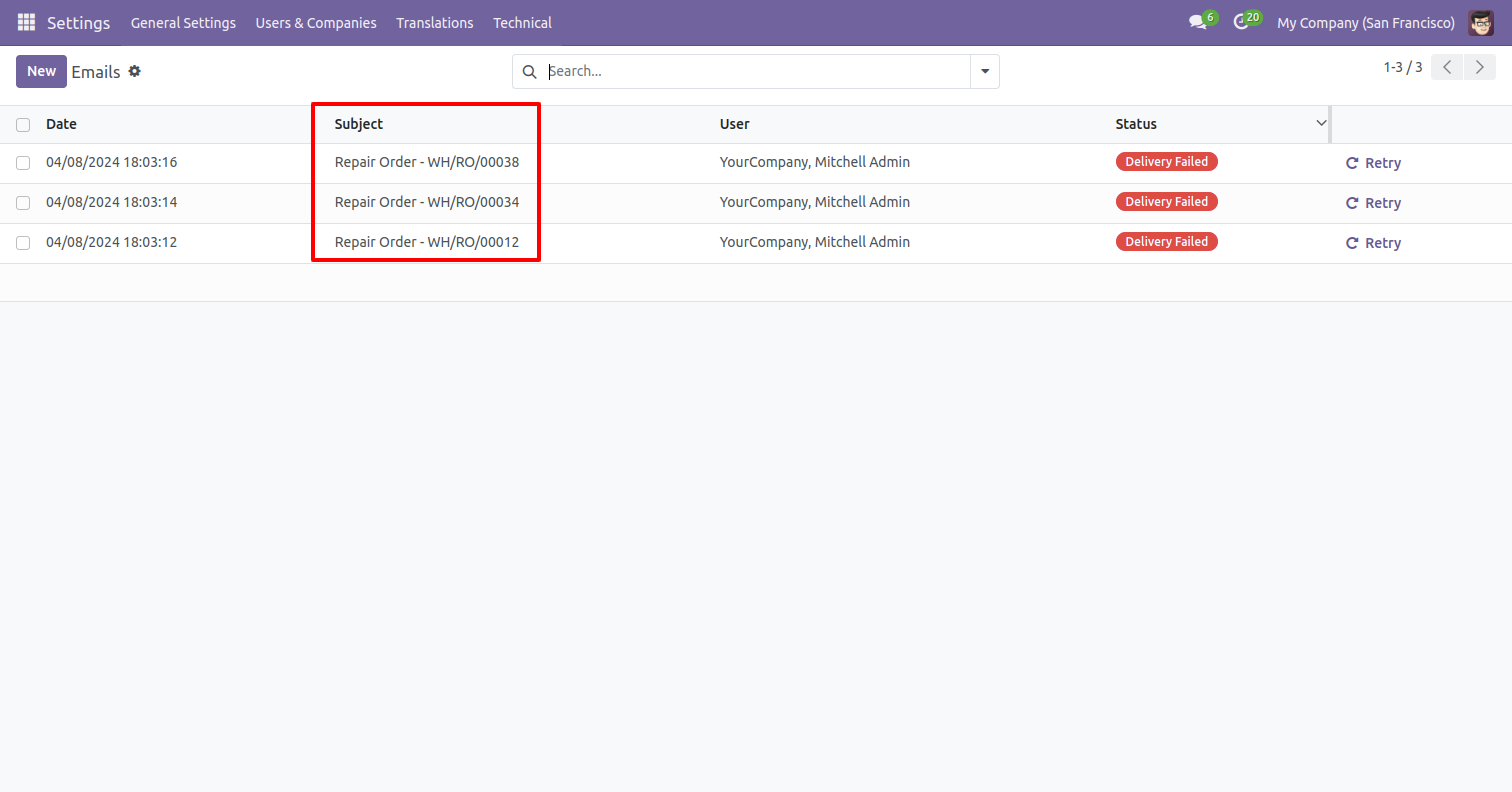Go to previous page arrow
Screen dimensions: 1512x792
(x=1446, y=67)
